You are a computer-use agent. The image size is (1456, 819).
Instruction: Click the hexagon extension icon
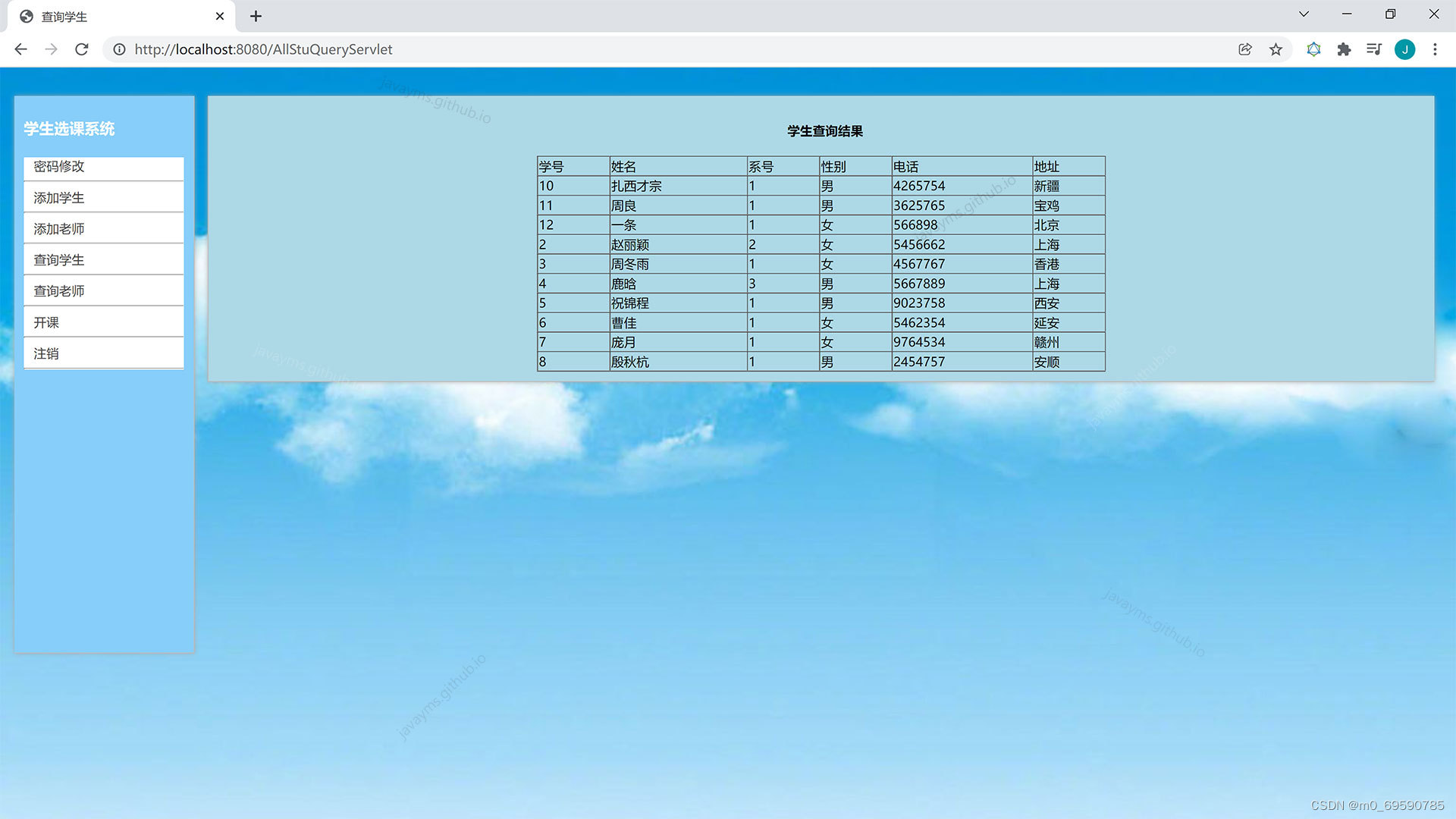(x=1313, y=49)
